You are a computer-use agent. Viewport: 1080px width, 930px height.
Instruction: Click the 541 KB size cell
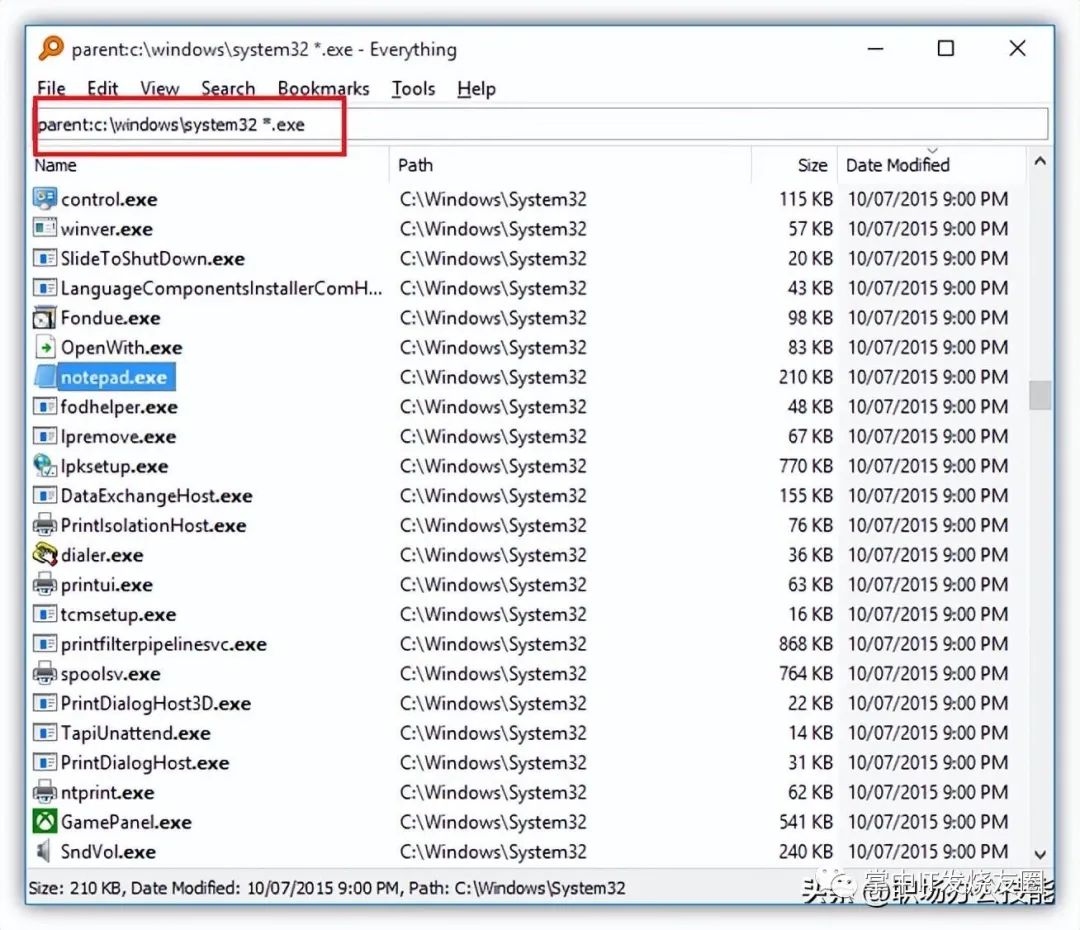pos(805,821)
